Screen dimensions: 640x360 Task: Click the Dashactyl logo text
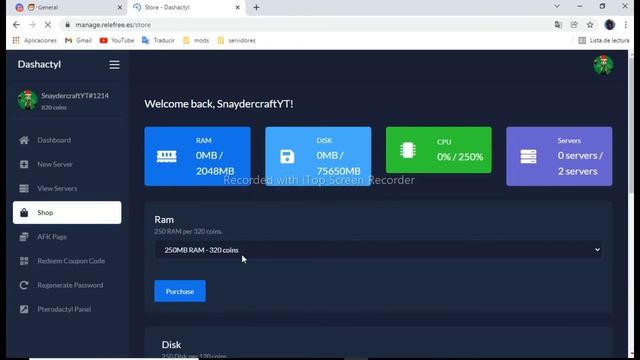point(39,64)
